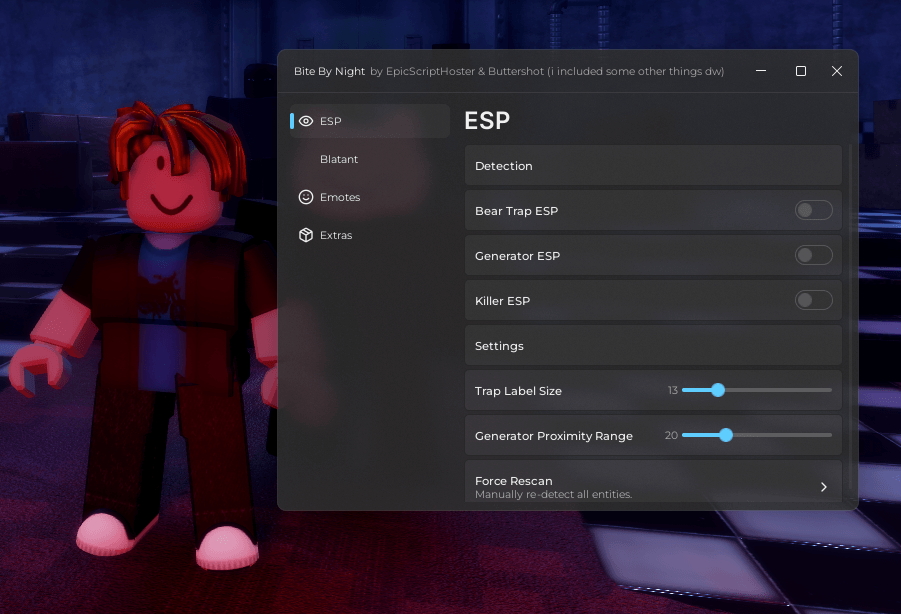
Task: Click the 'Bear Trap ESP' label text
Action: click(x=516, y=211)
